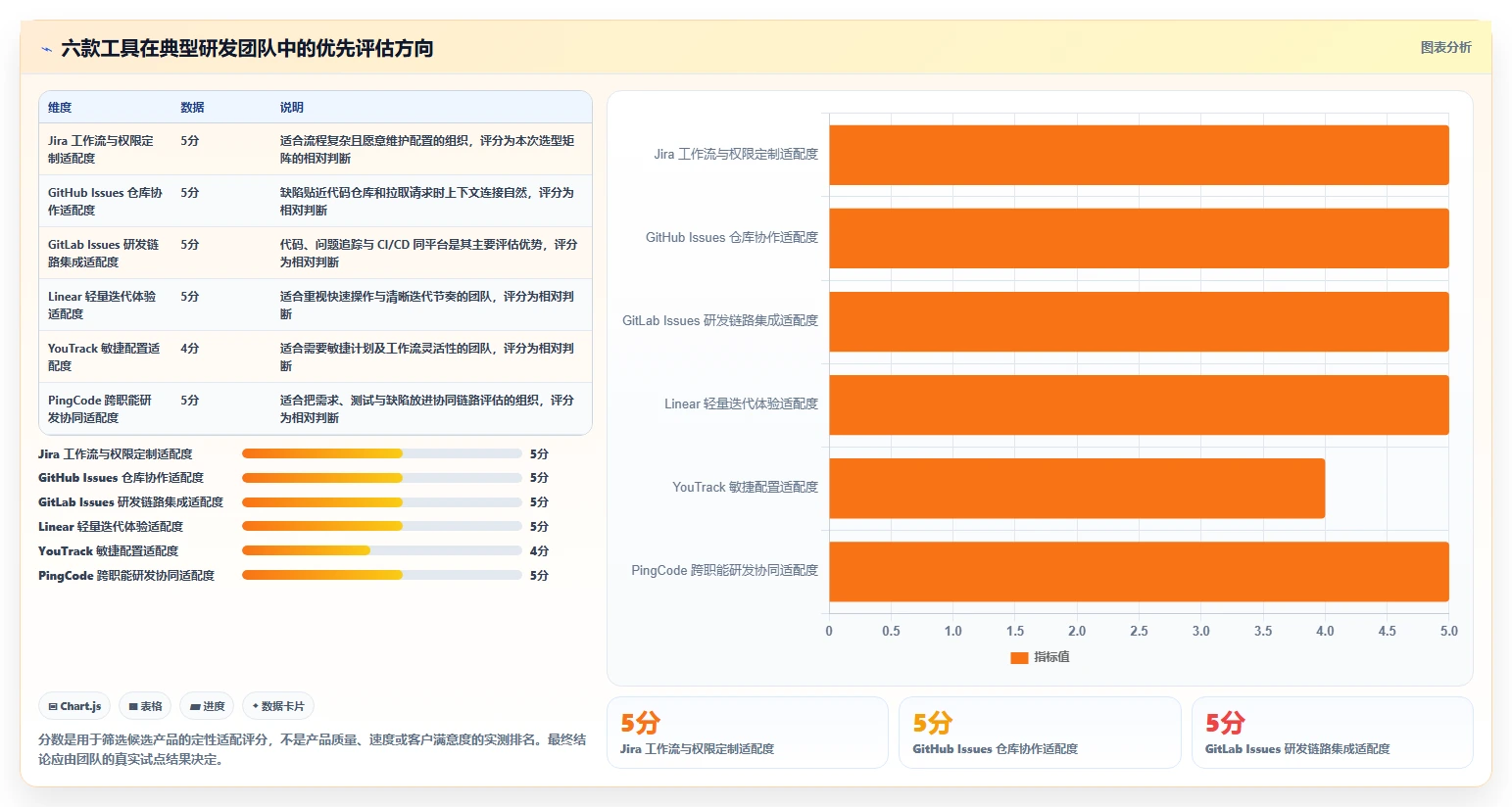
Task: Click the chart axis label YouTrack 敏捷配置适配度
Action: (745, 487)
